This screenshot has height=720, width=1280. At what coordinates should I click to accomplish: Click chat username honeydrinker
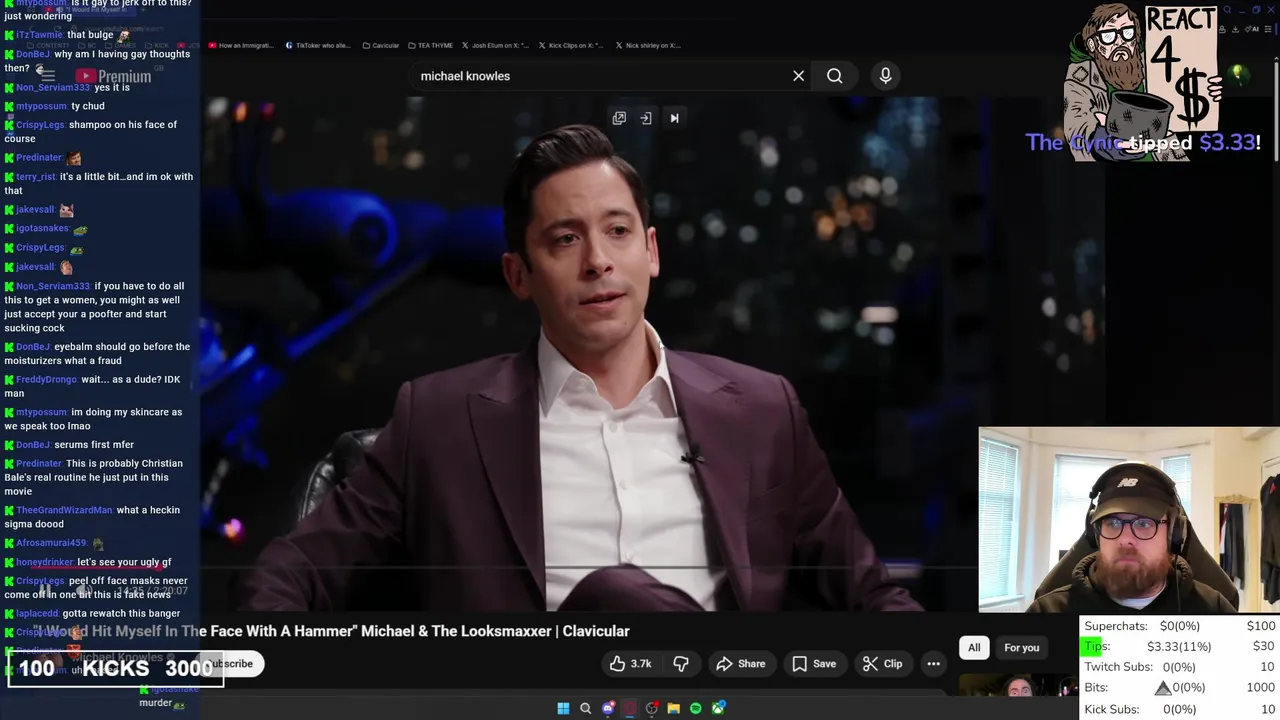pos(45,562)
